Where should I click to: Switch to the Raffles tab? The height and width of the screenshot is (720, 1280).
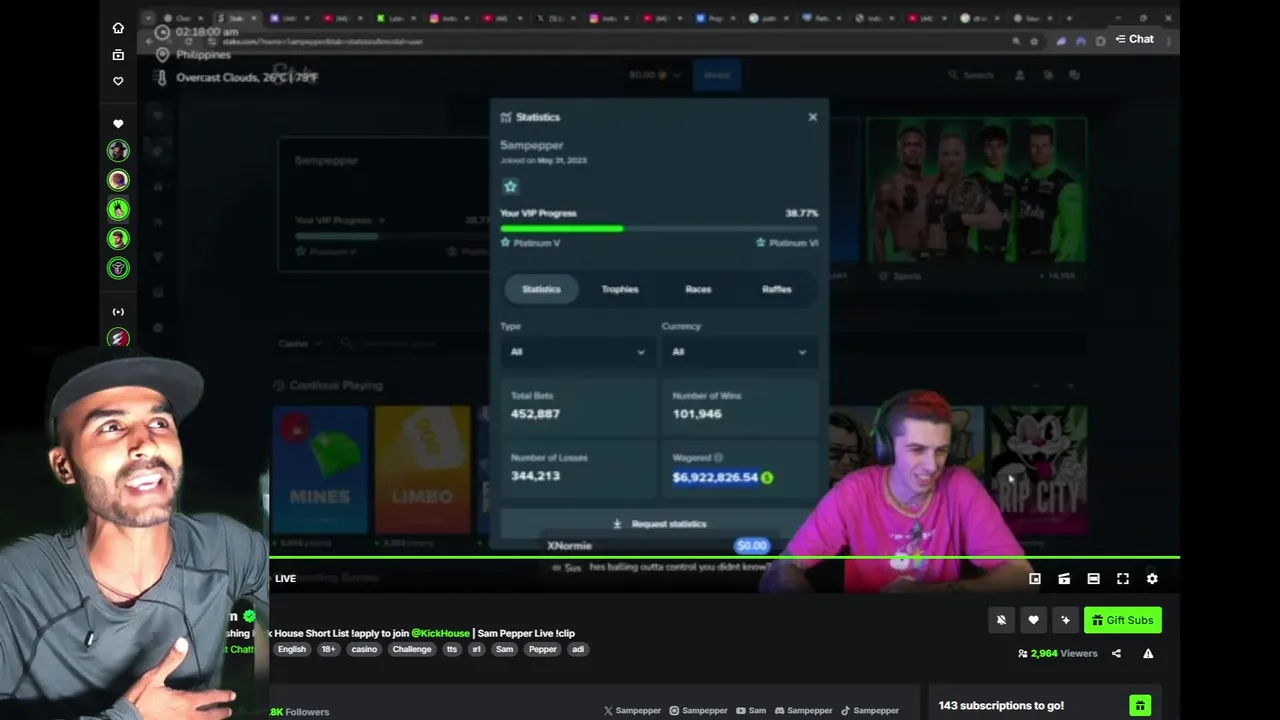coord(777,289)
